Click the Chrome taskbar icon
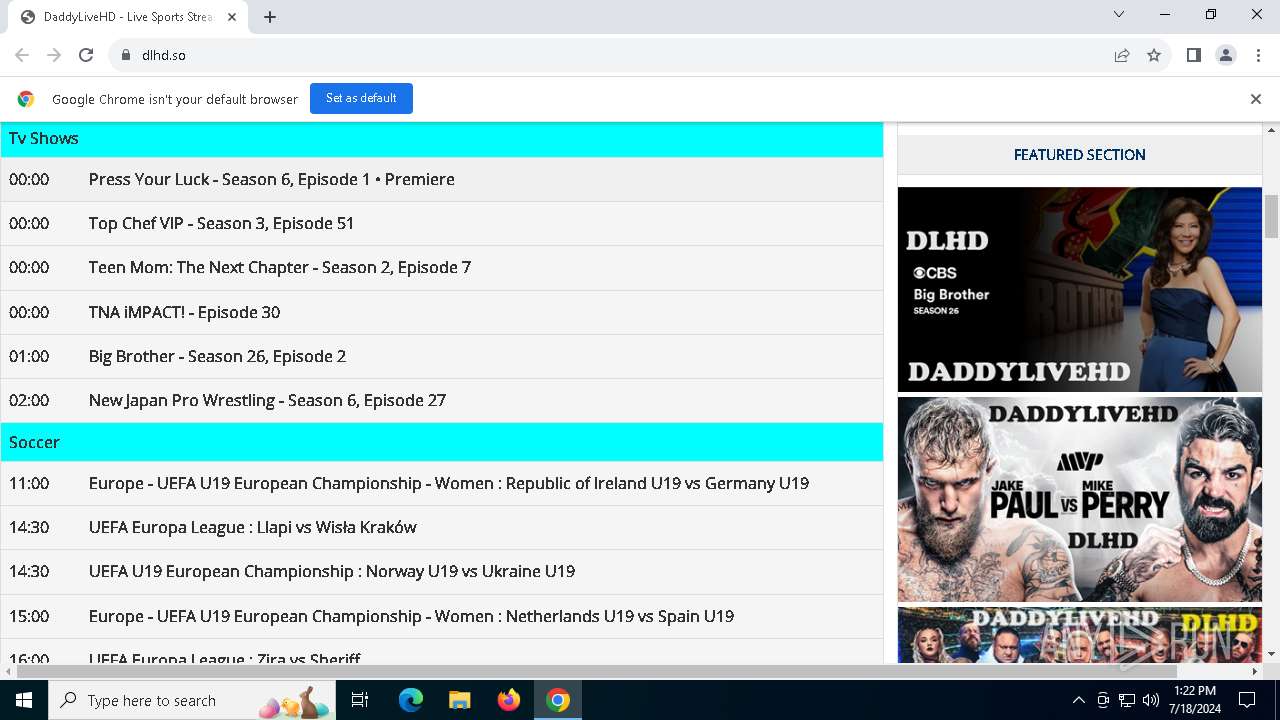The image size is (1280, 720). click(558, 700)
